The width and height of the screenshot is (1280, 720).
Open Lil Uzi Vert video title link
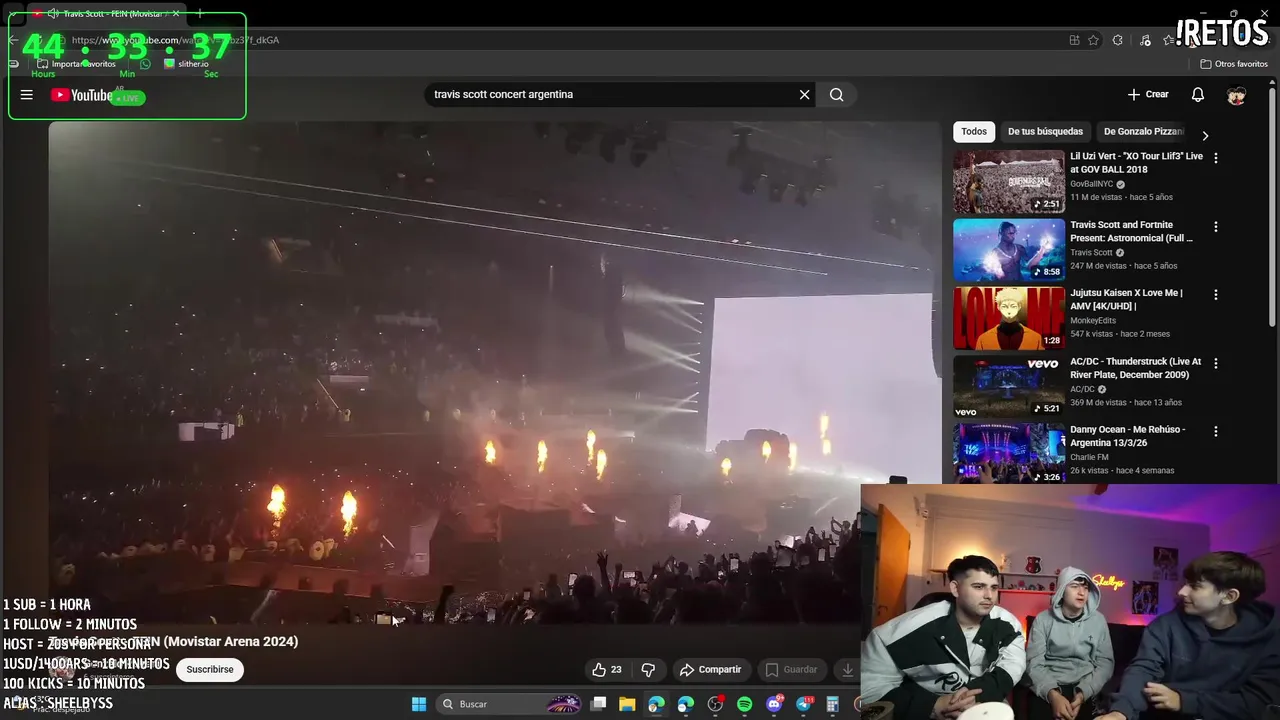(1137, 163)
